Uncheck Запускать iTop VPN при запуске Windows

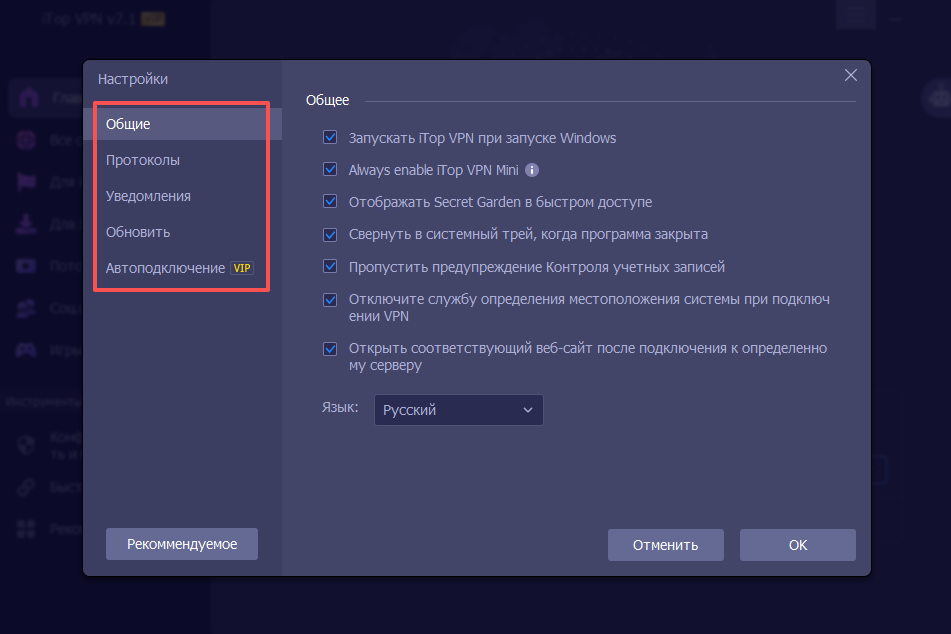point(330,138)
